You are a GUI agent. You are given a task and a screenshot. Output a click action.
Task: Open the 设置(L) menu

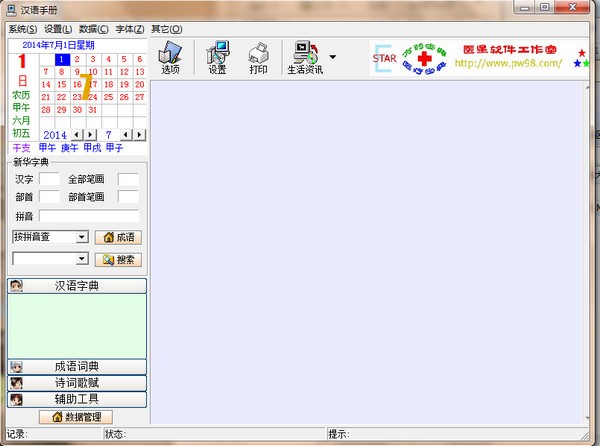(58, 29)
